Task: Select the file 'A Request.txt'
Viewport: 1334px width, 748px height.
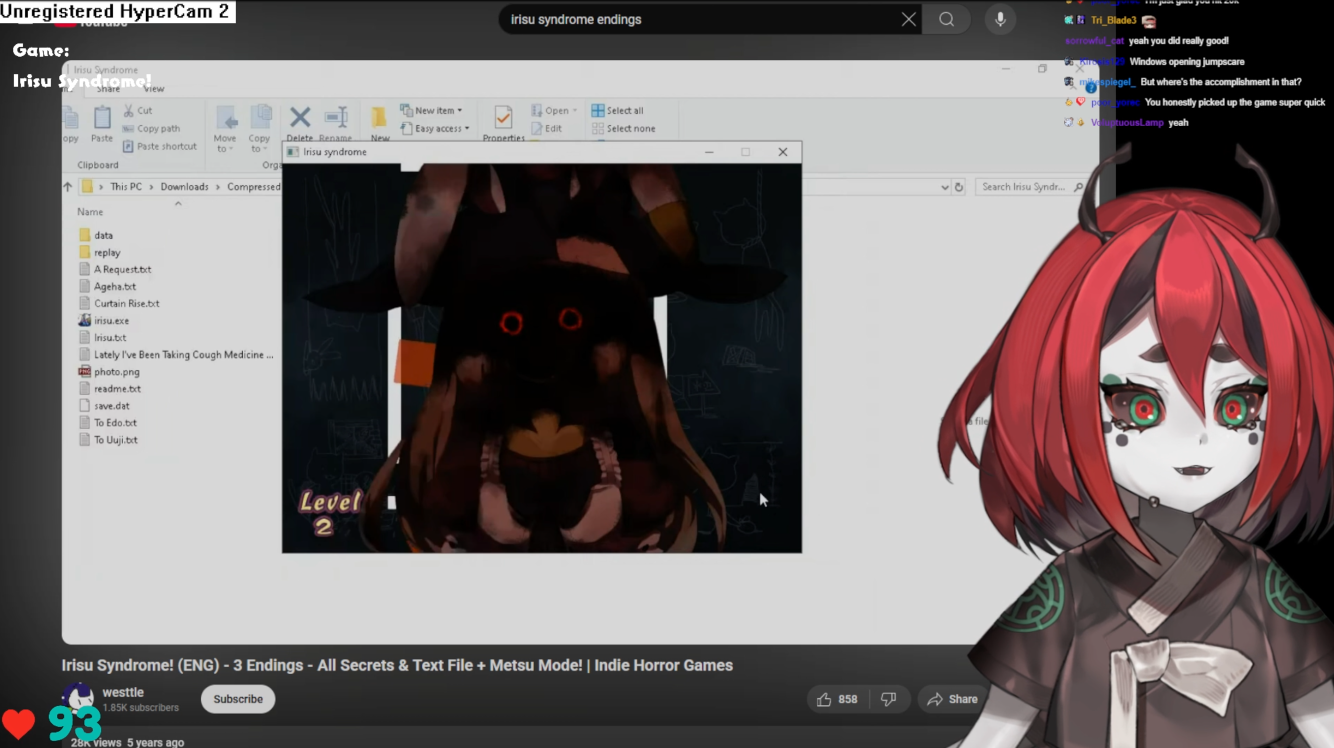Action: (115, 269)
